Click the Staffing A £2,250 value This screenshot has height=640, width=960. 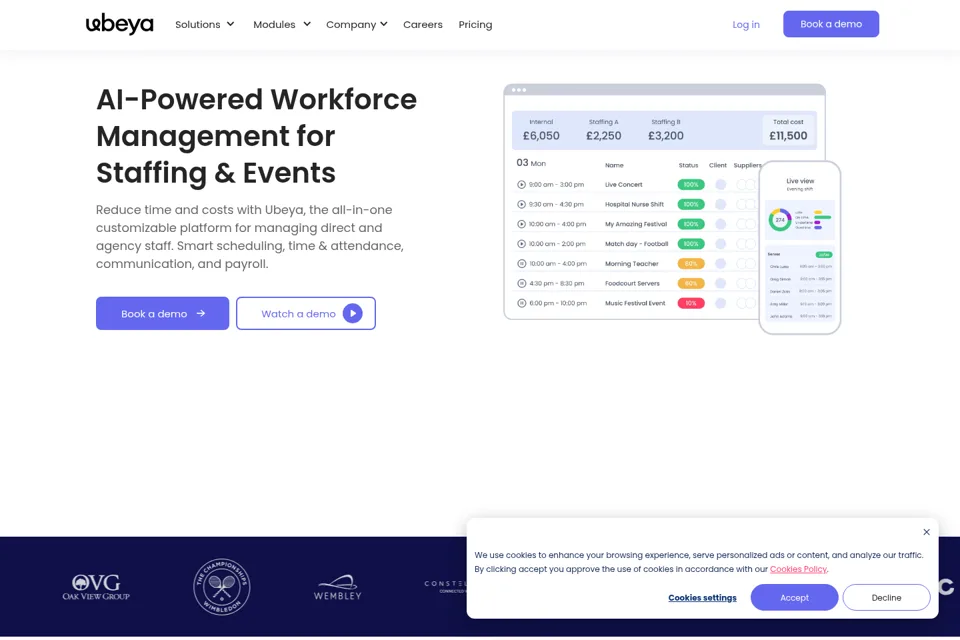tap(604, 136)
